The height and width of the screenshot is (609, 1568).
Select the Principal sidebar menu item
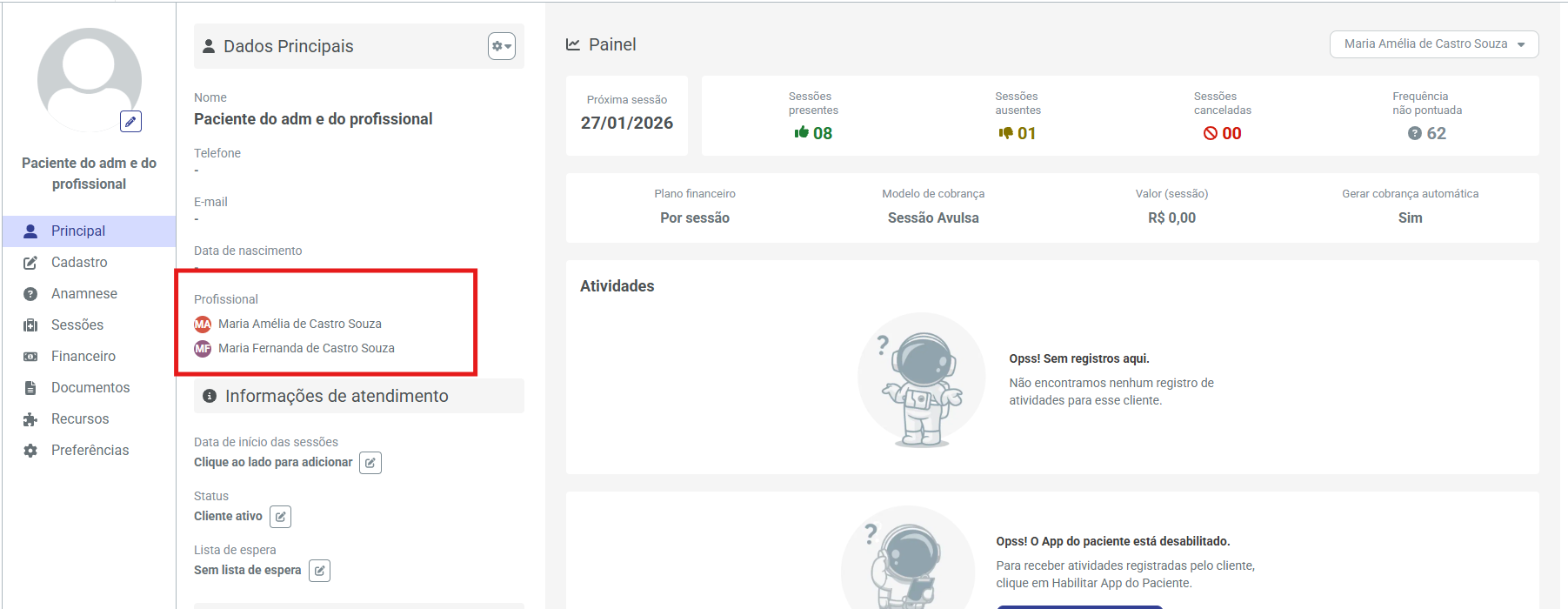(89, 231)
